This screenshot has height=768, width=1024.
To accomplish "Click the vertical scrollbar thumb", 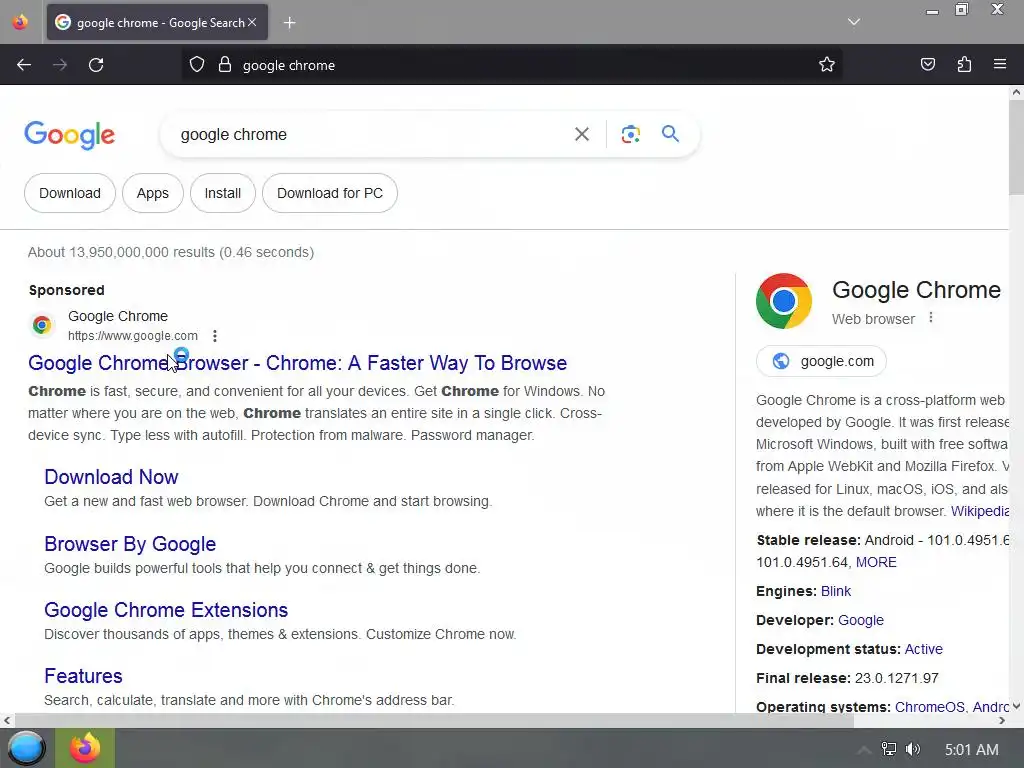I will pyautogui.click(x=1016, y=147).
